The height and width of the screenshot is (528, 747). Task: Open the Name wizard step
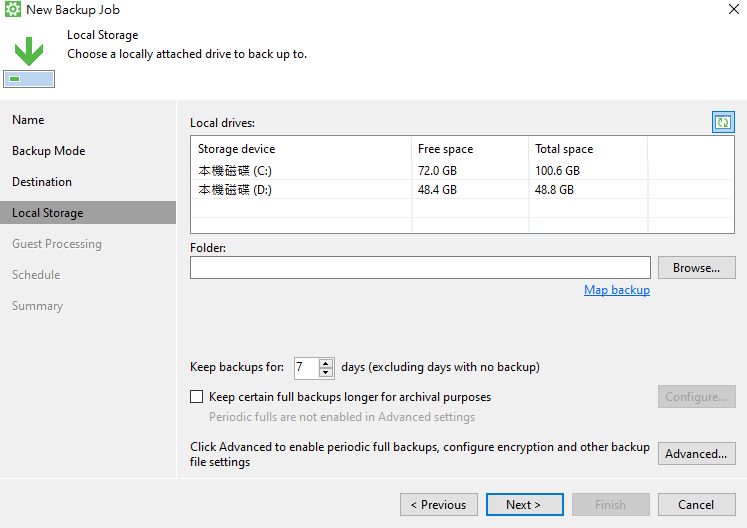click(28, 120)
